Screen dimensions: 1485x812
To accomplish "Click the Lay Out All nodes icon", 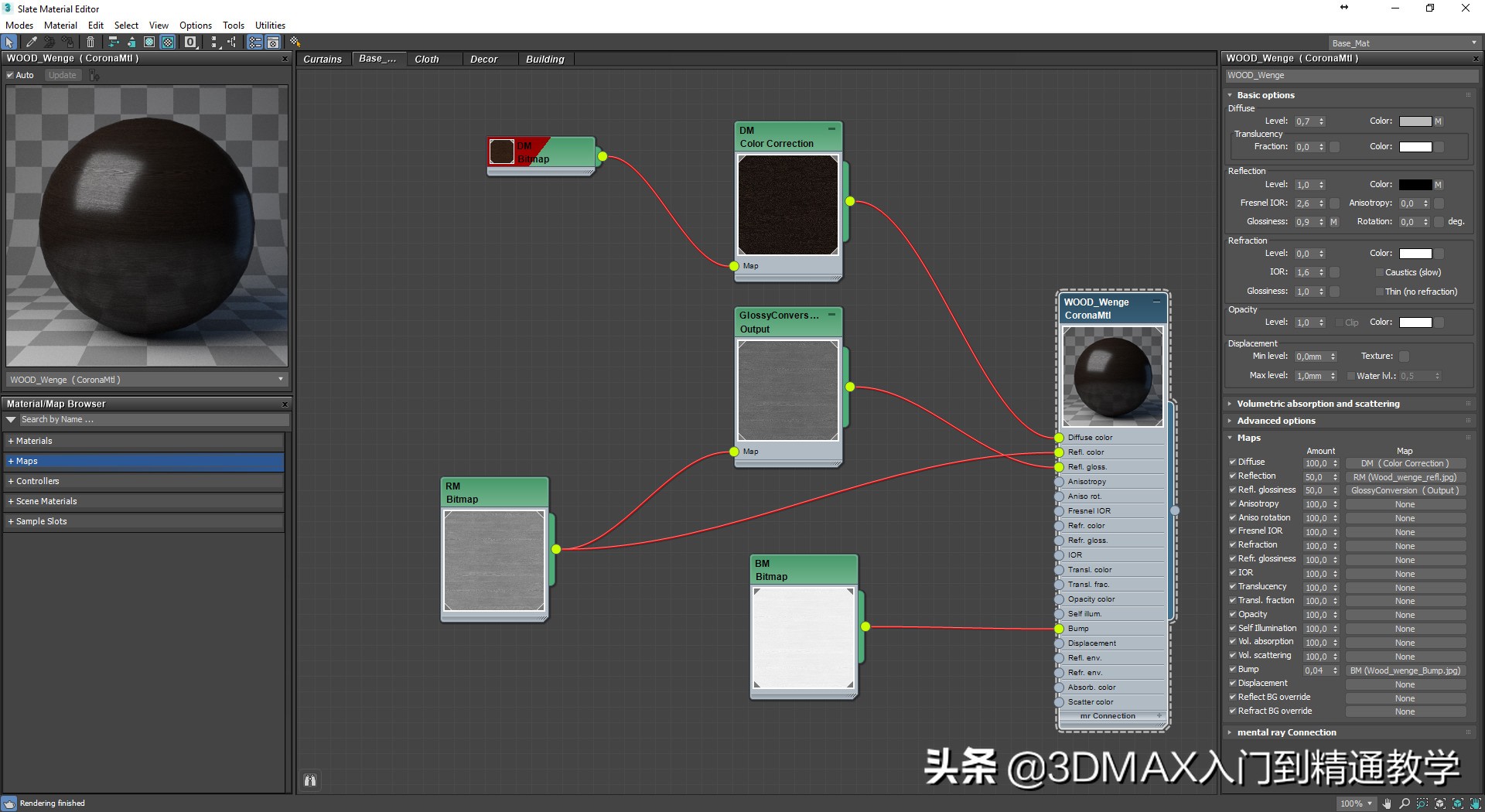I will (x=113, y=43).
